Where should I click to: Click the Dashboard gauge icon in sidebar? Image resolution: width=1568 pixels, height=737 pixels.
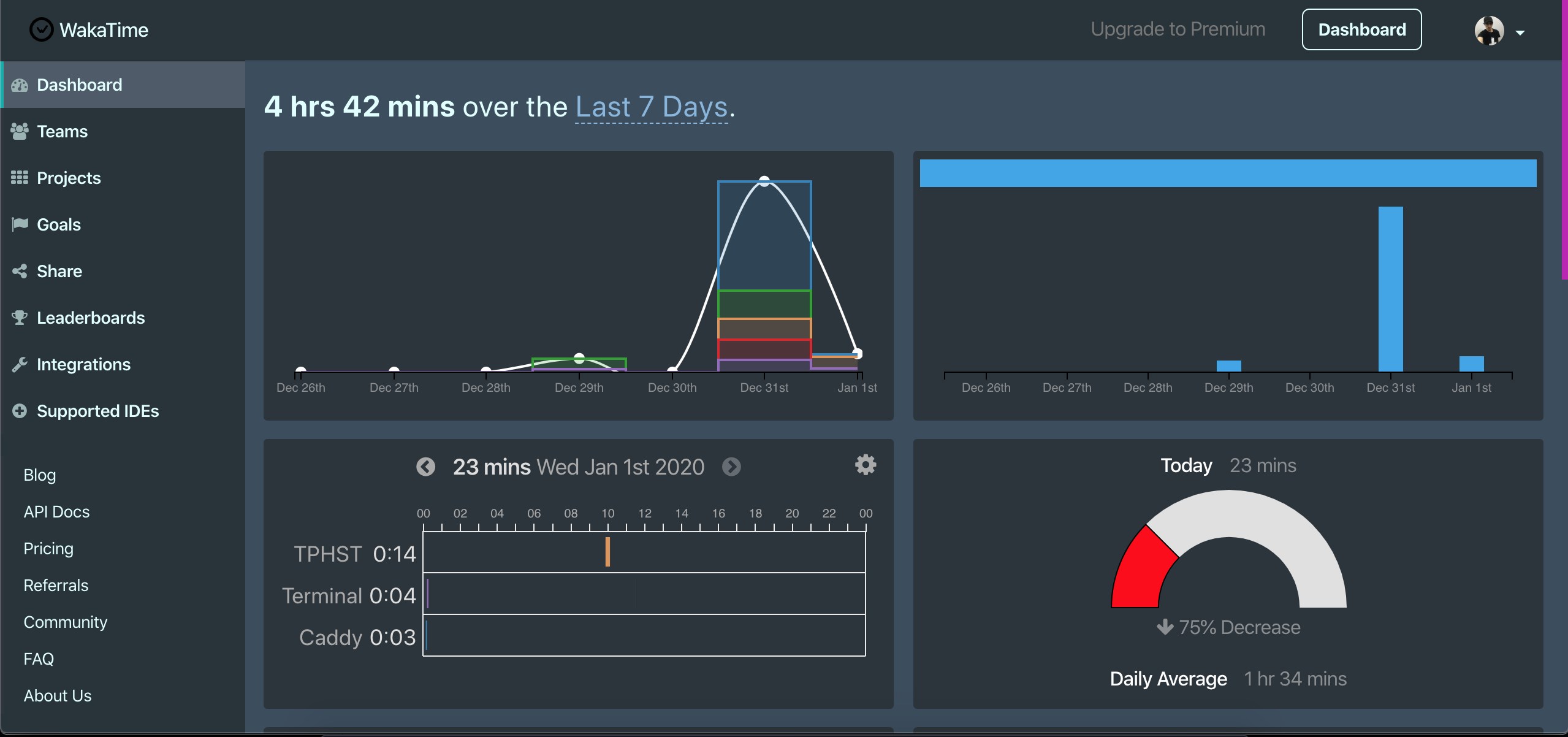click(20, 85)
